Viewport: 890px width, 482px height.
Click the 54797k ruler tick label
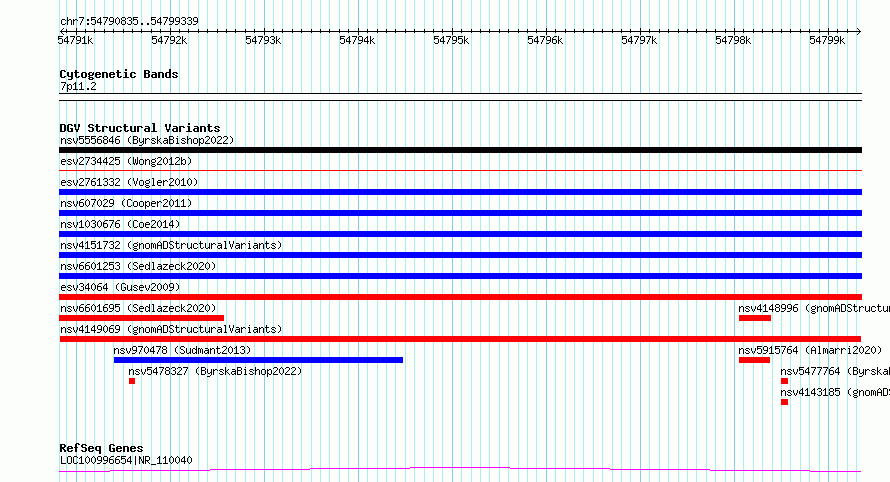tap(639, 40)
